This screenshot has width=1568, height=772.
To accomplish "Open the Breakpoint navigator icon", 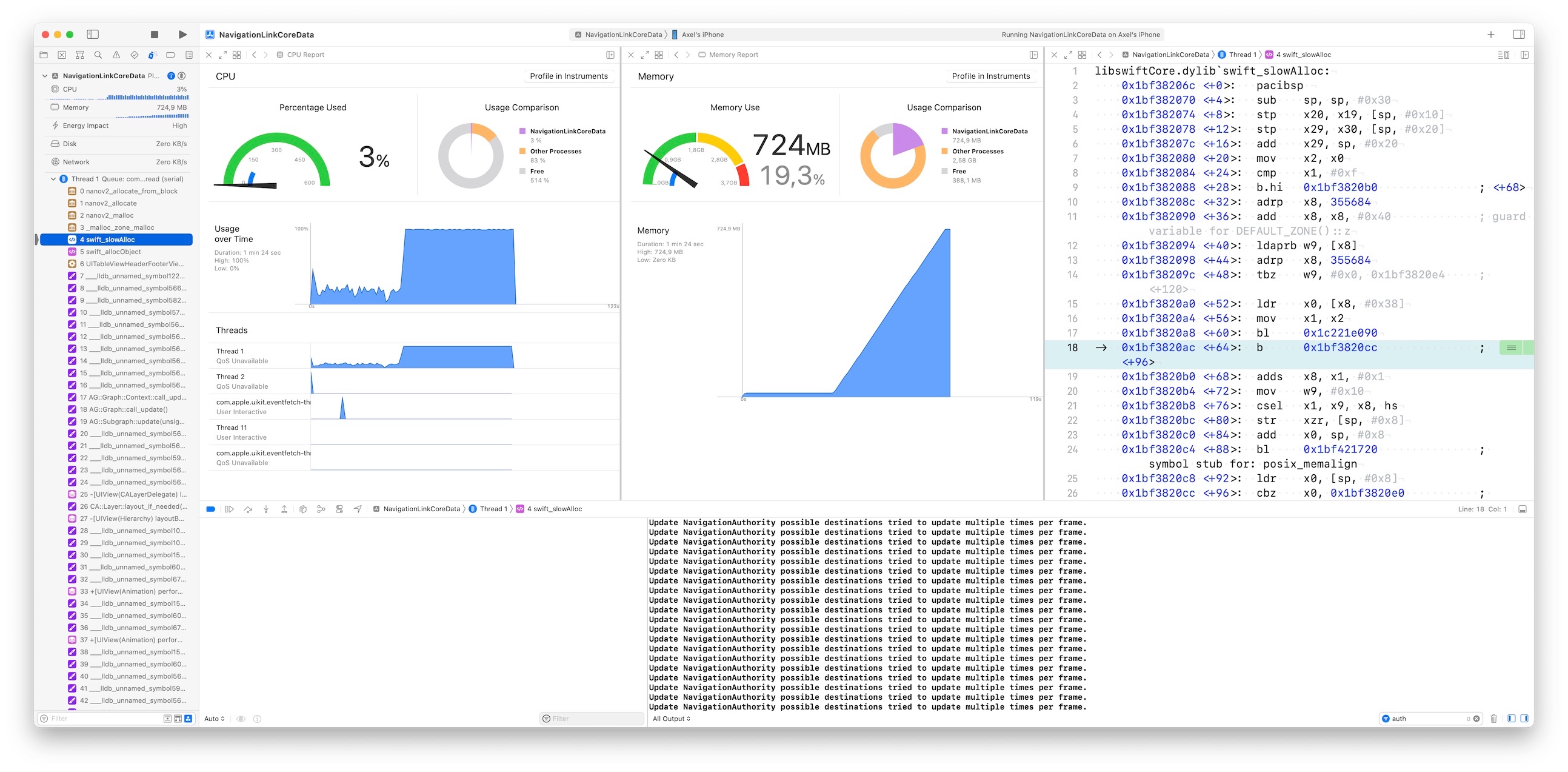I will pyautogui.click(x=170, y=55).
